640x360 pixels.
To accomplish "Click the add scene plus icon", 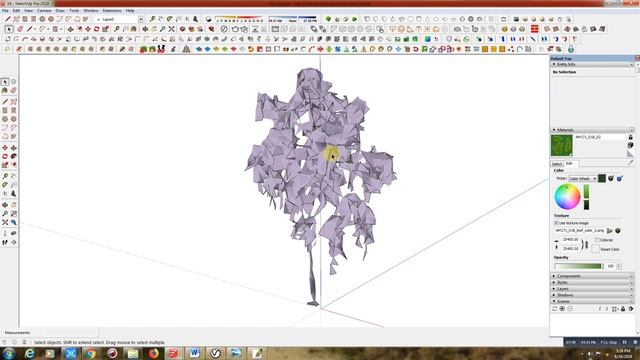I will [x=562, y=309].
